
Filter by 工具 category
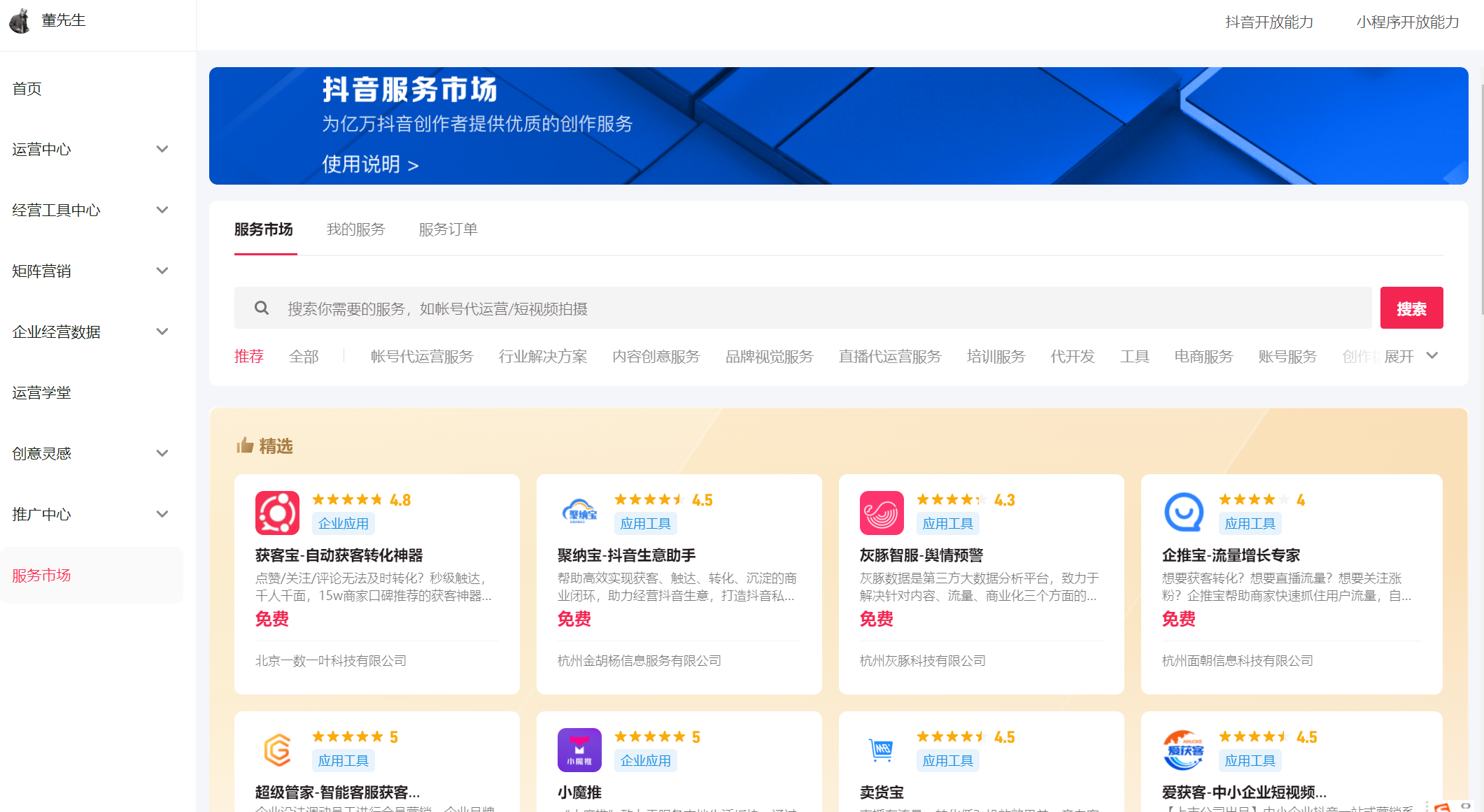(1135, 356)
